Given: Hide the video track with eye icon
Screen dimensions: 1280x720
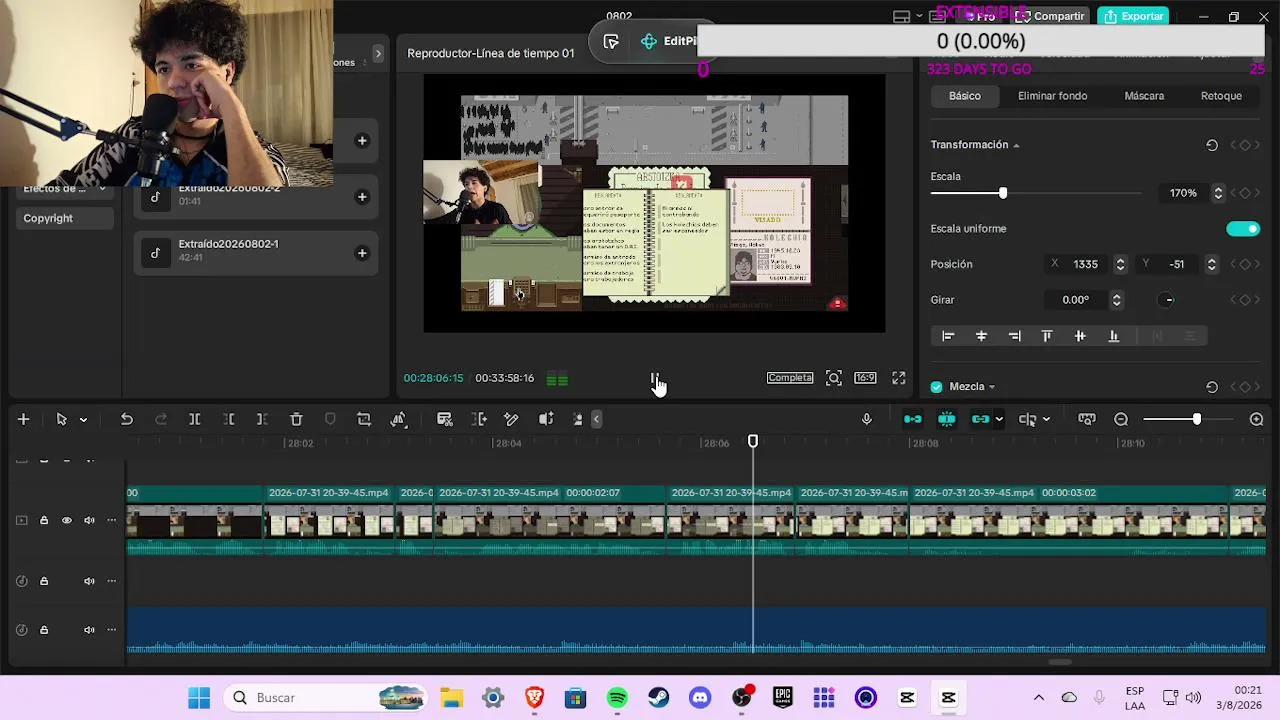Looking at the screenshot, I should click(x=67, y=520).
